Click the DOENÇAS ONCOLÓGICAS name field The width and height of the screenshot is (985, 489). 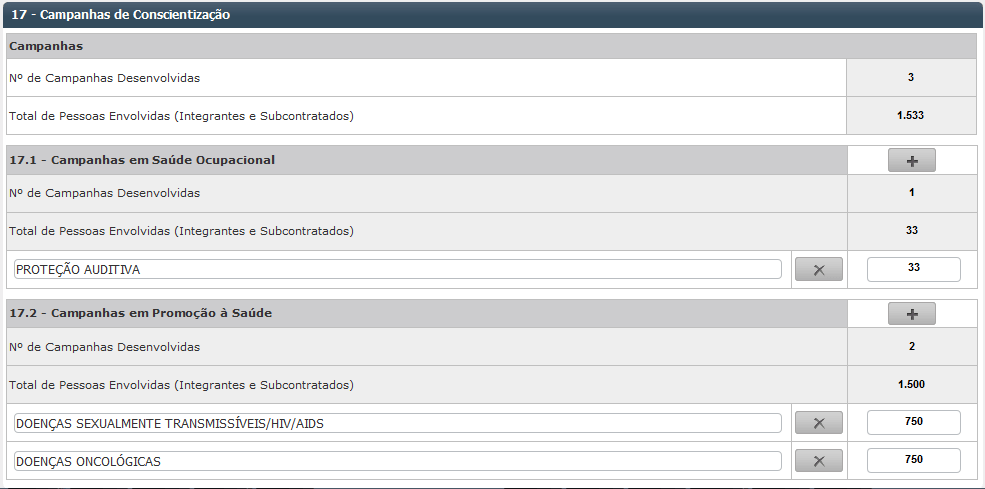[397, 461]
